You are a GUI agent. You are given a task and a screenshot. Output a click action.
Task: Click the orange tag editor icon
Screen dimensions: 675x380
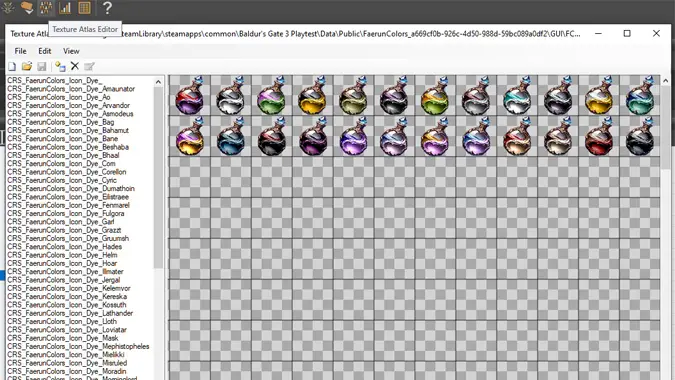pyautogui.click(x=27, y=8)
